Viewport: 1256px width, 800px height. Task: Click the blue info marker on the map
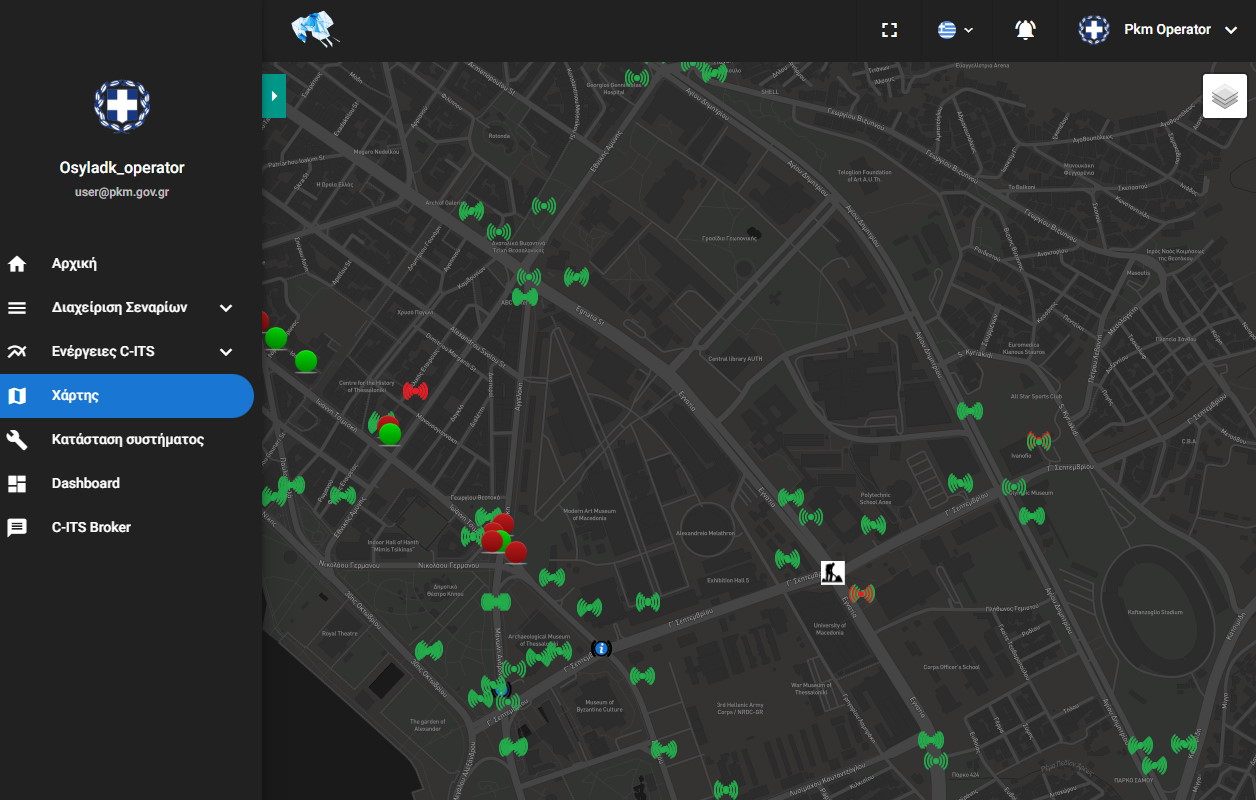tap(601, 649)
